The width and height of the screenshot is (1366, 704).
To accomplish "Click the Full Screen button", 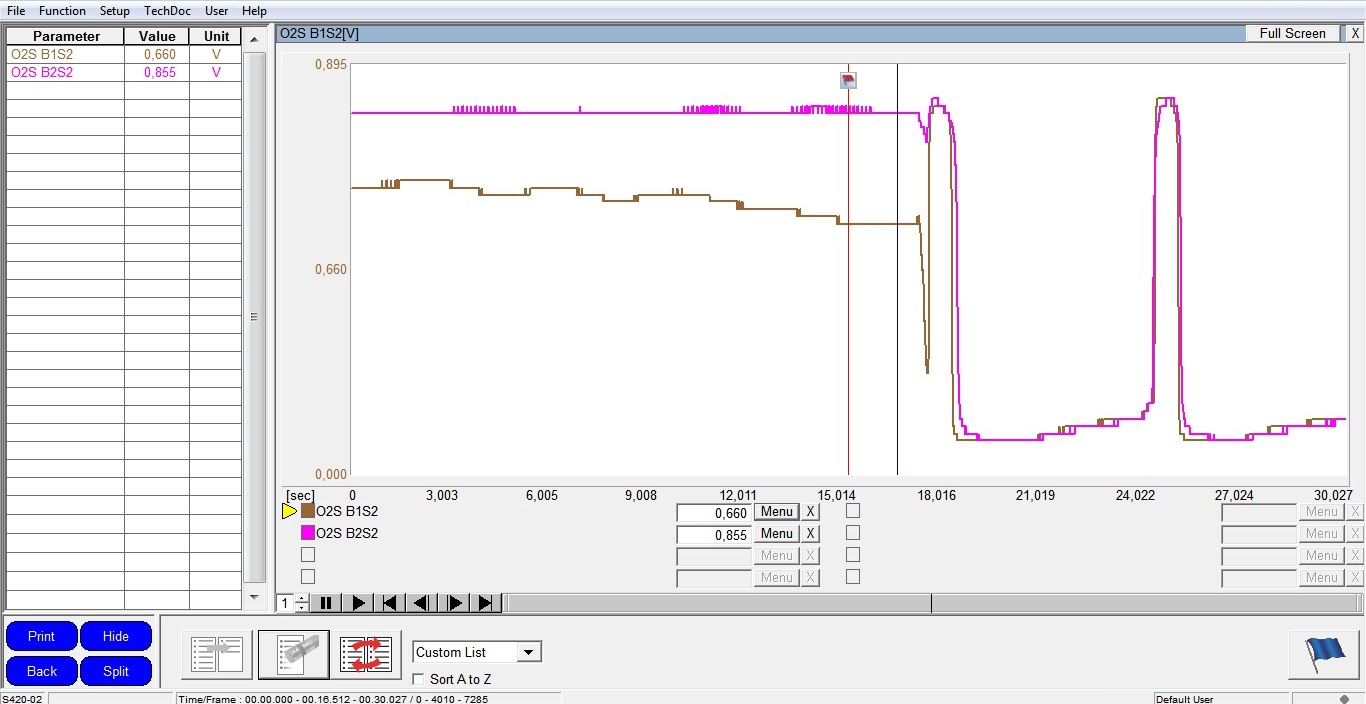I will coord(1292,33).
